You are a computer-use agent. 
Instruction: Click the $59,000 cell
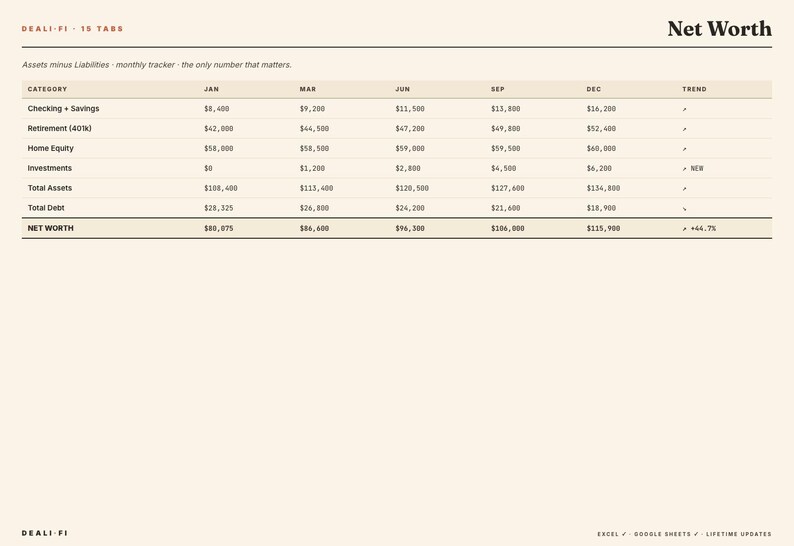tap(410, 148)
